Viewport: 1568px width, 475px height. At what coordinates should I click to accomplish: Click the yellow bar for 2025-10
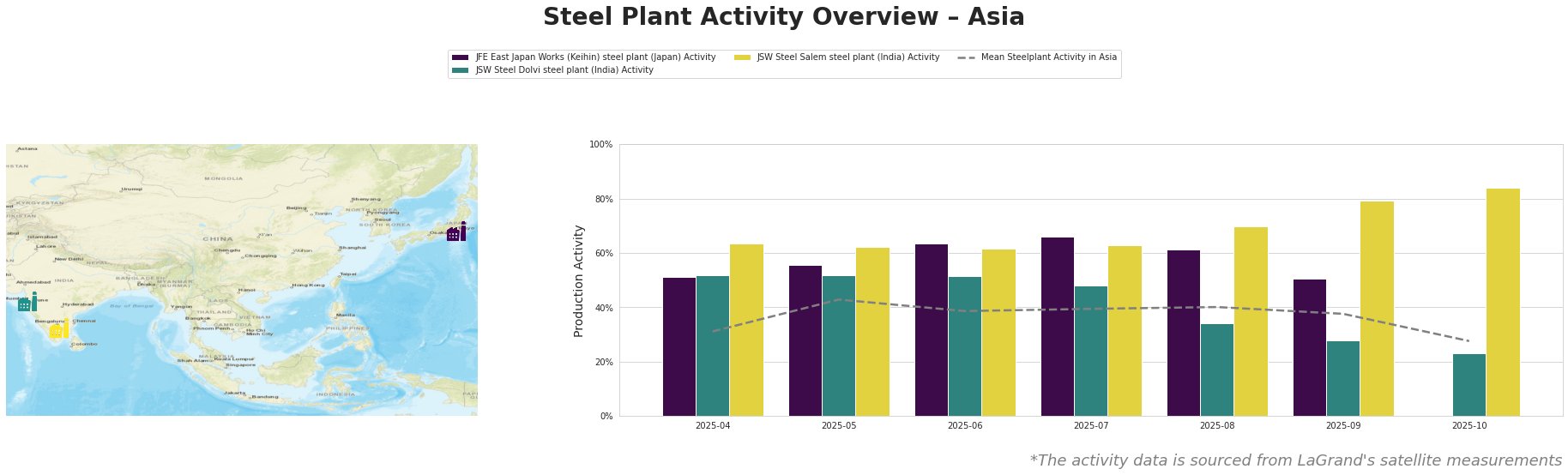(1503, 302)
